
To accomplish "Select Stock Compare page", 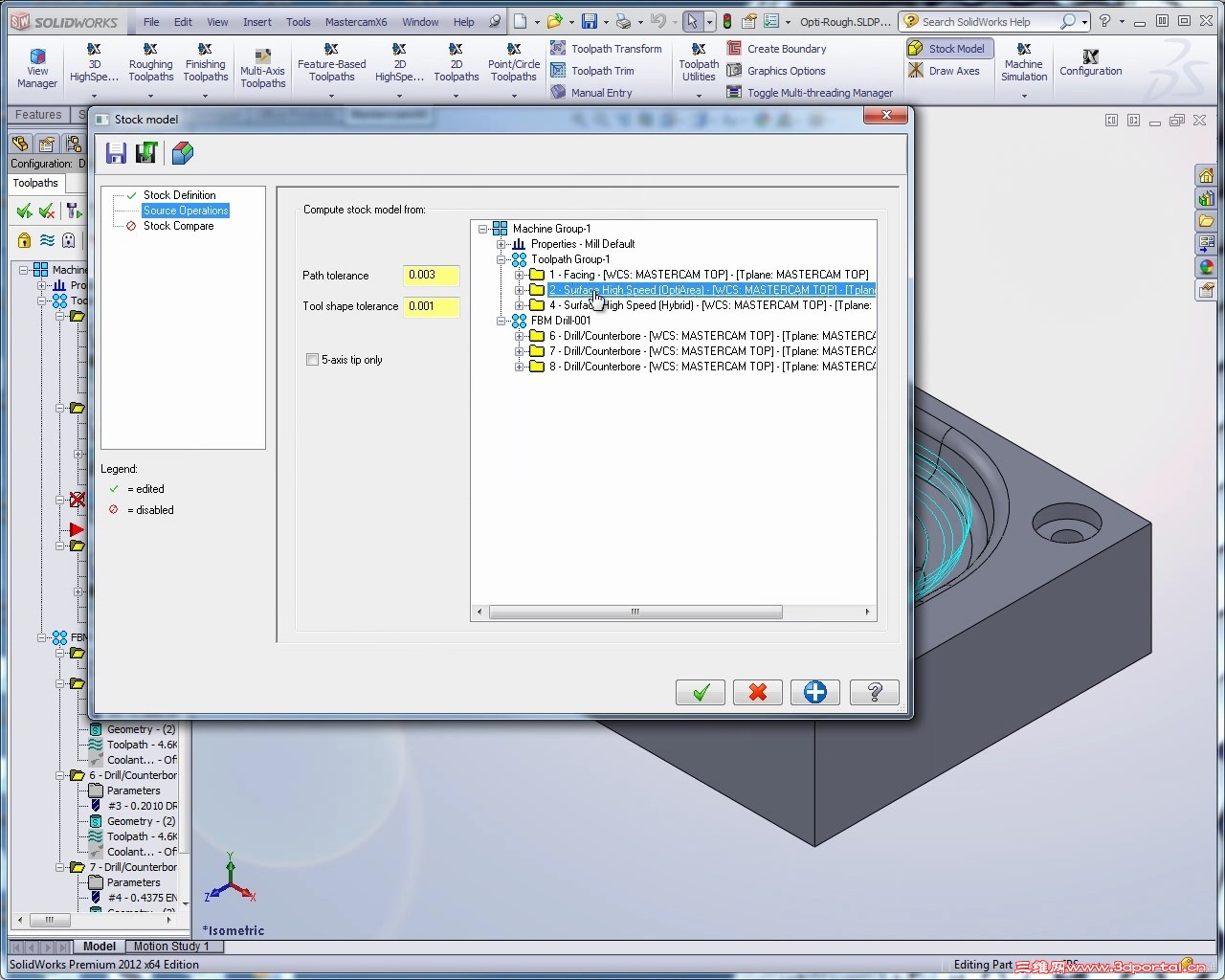I will click(x=178, y=226).
